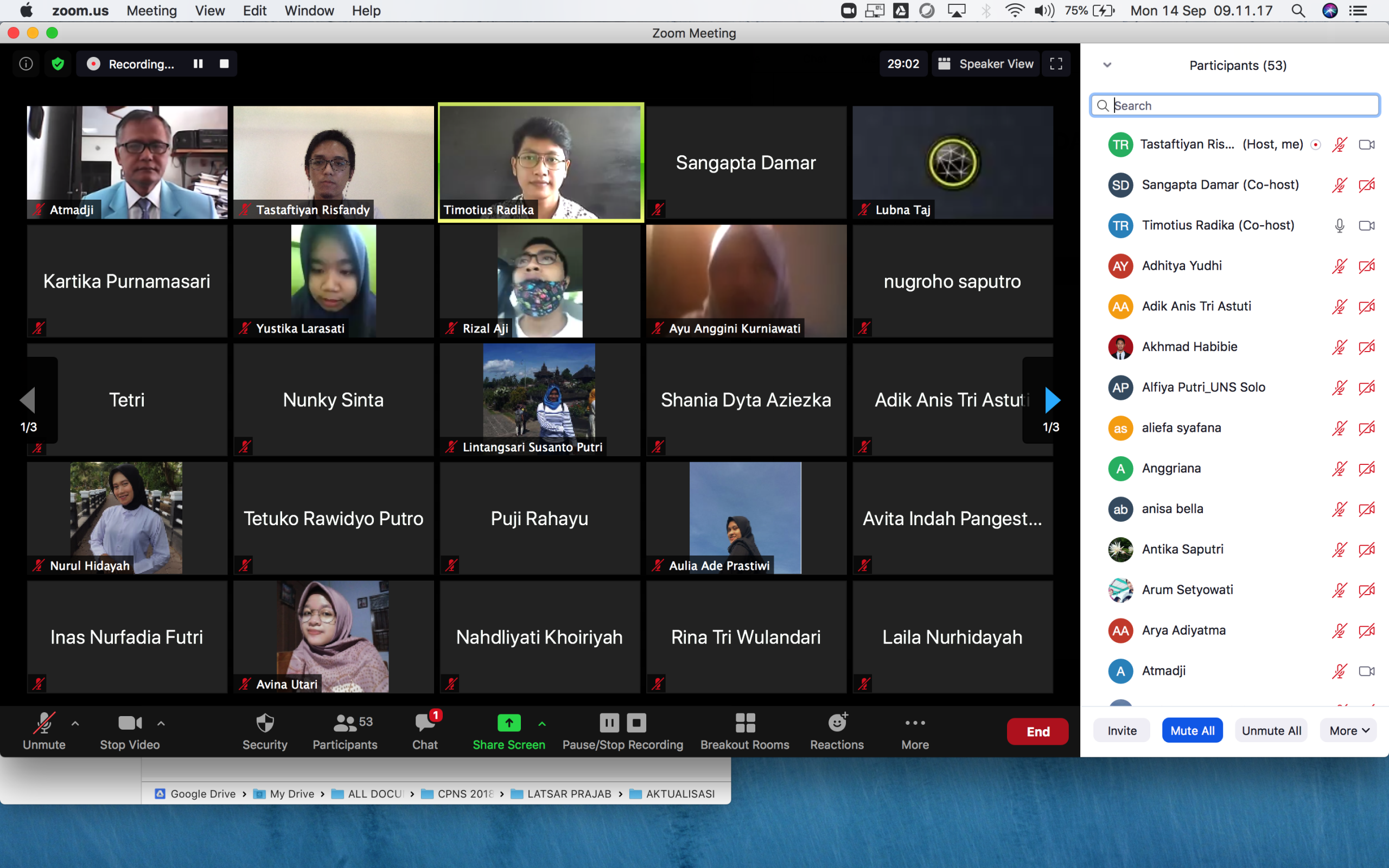Image resolution: width=1389 pixels, height=868 pixels.
Task: Mute Timotius Radika's active microphone in list
Action: (1339, 226)
